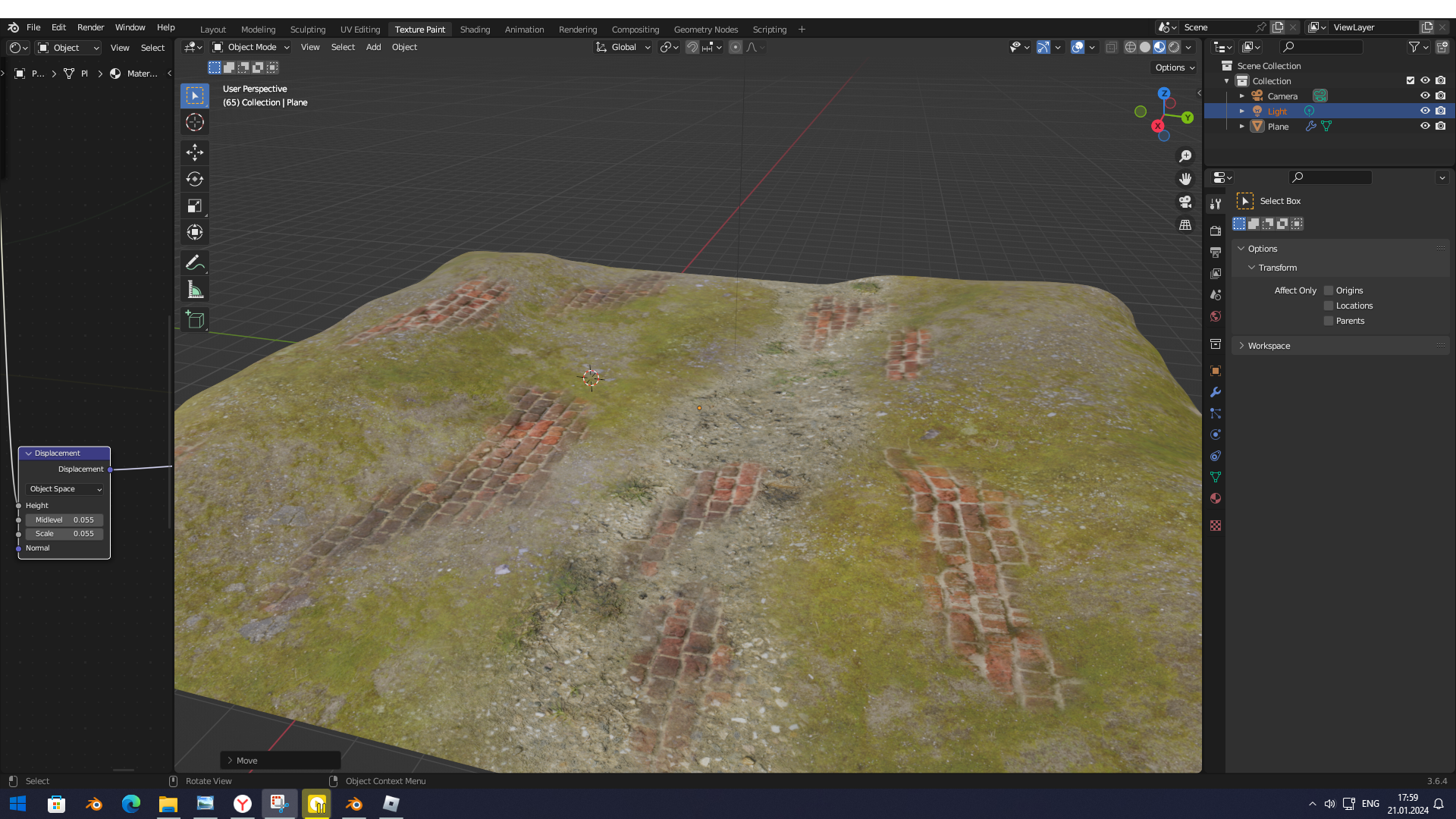Viewport: 1456px width, 819px height.
Task: Open the View Layer properties tab
Action: [1216, 273]
